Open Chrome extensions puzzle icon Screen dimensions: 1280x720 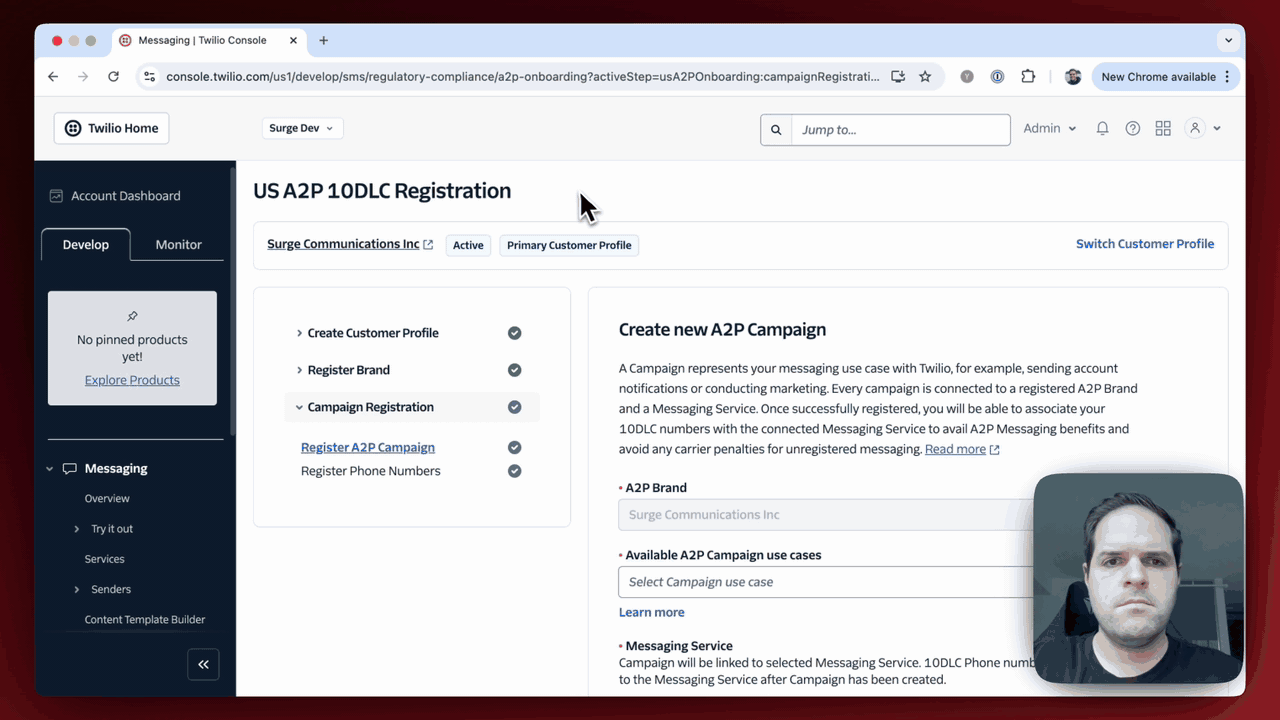[1028, 77]
